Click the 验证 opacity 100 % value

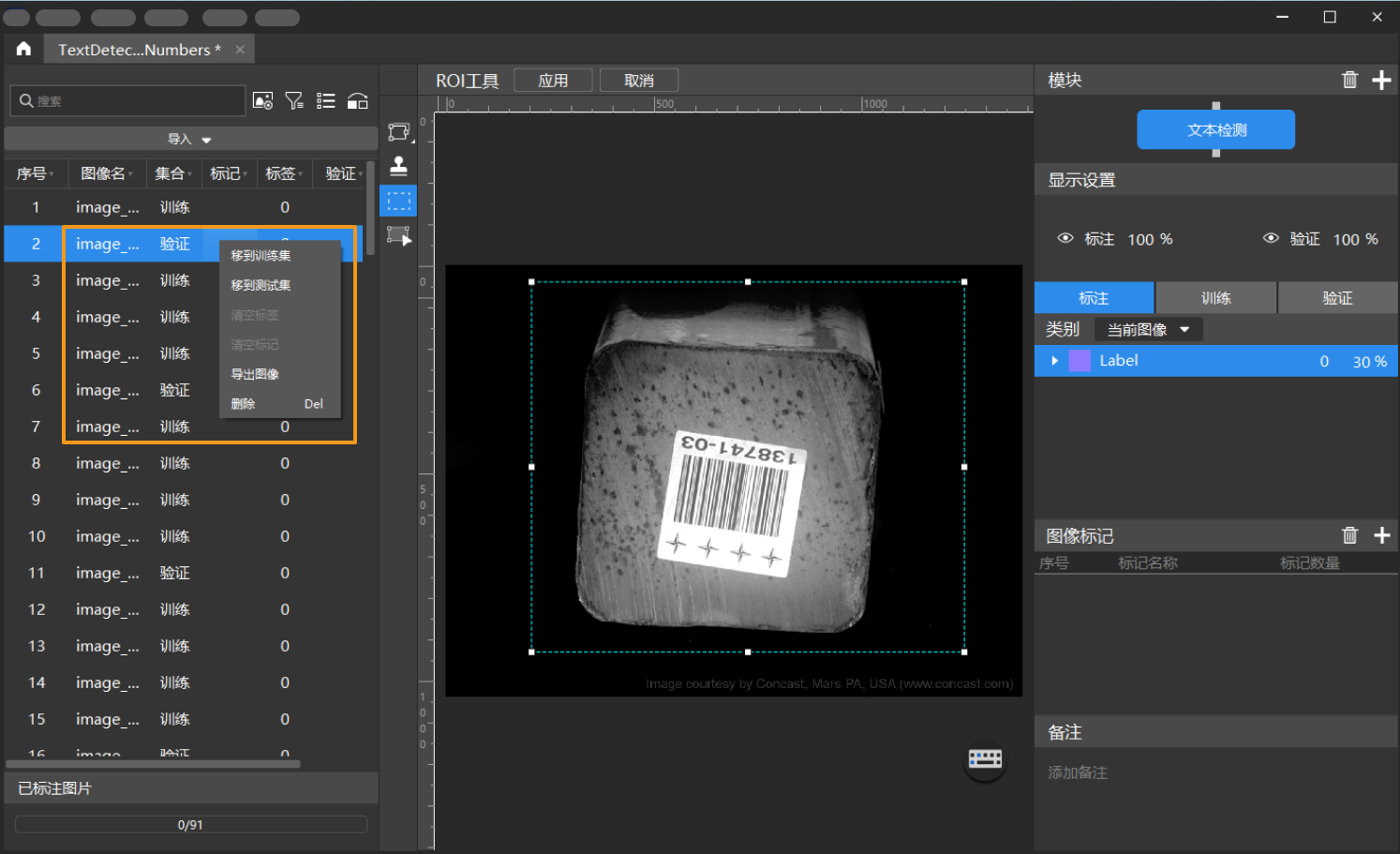[x=1355, y=239]
